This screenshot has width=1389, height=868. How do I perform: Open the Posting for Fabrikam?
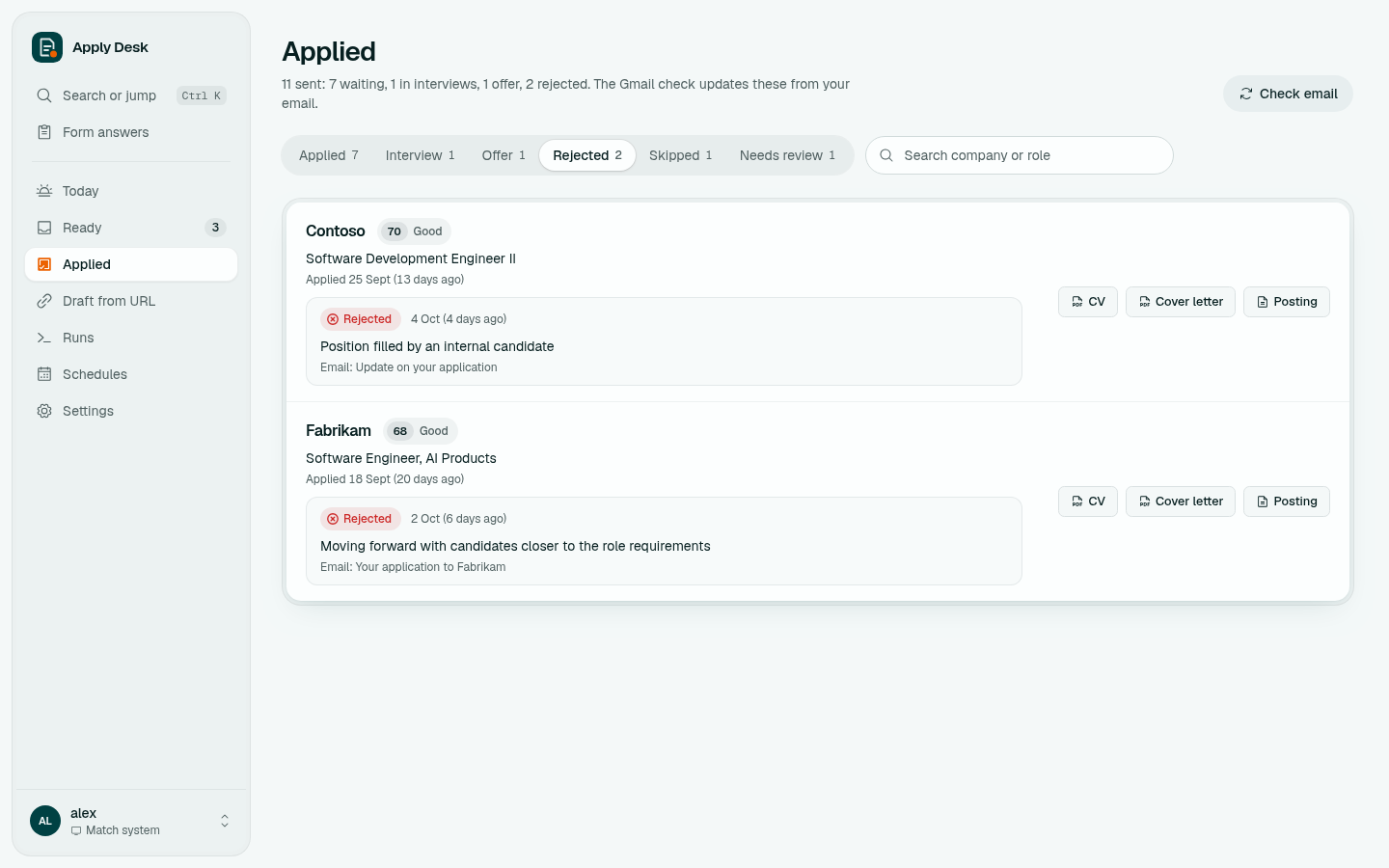tap(1287, 502)
